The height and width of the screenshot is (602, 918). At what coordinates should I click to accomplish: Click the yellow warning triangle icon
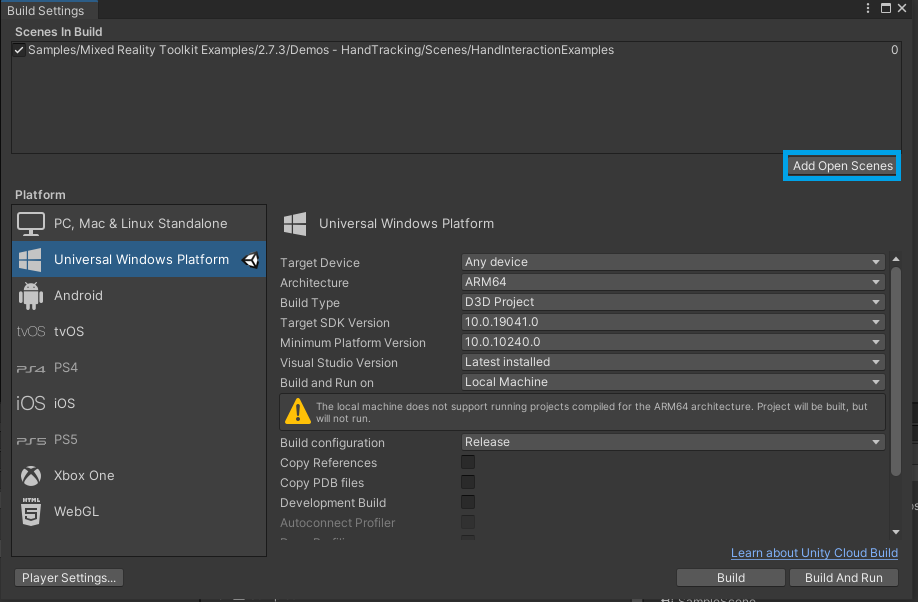click(x=297, y=411)
